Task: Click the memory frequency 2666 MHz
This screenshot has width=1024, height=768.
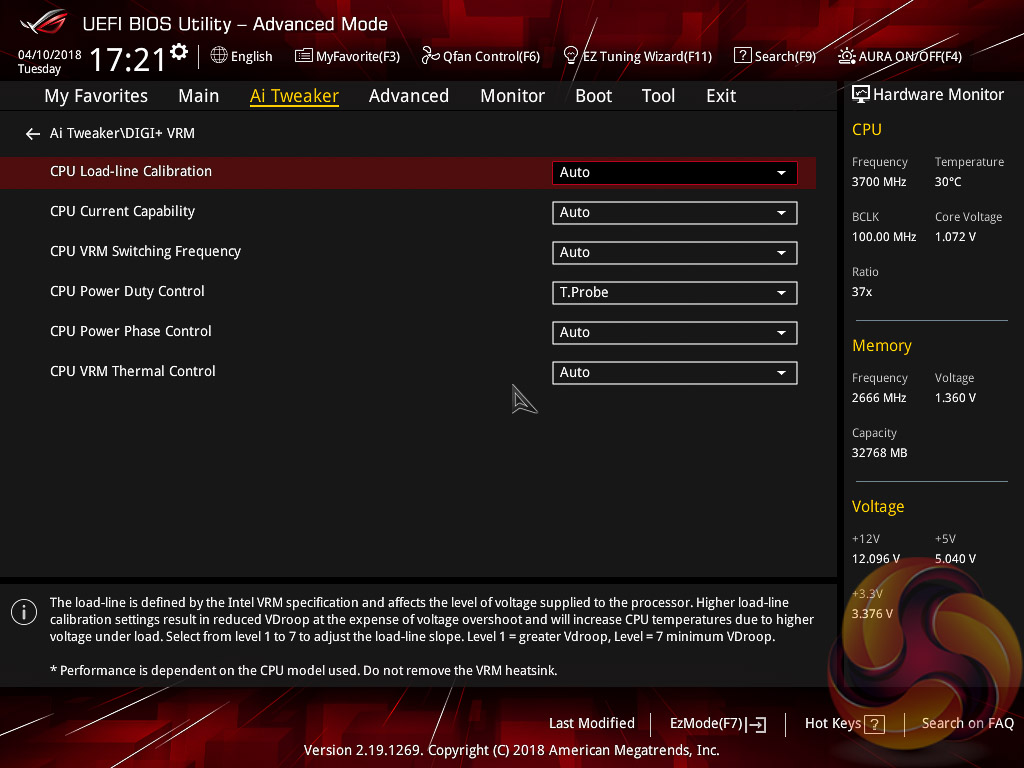Action: (x=879, y=398)
